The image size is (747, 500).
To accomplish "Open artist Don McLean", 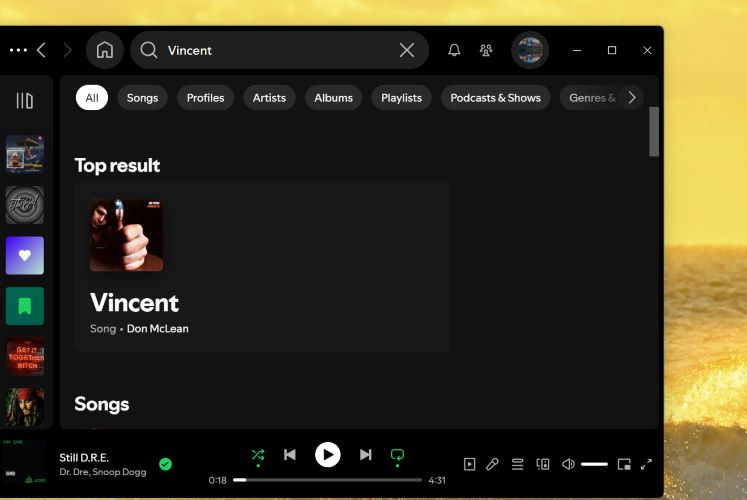I will 158,329.
